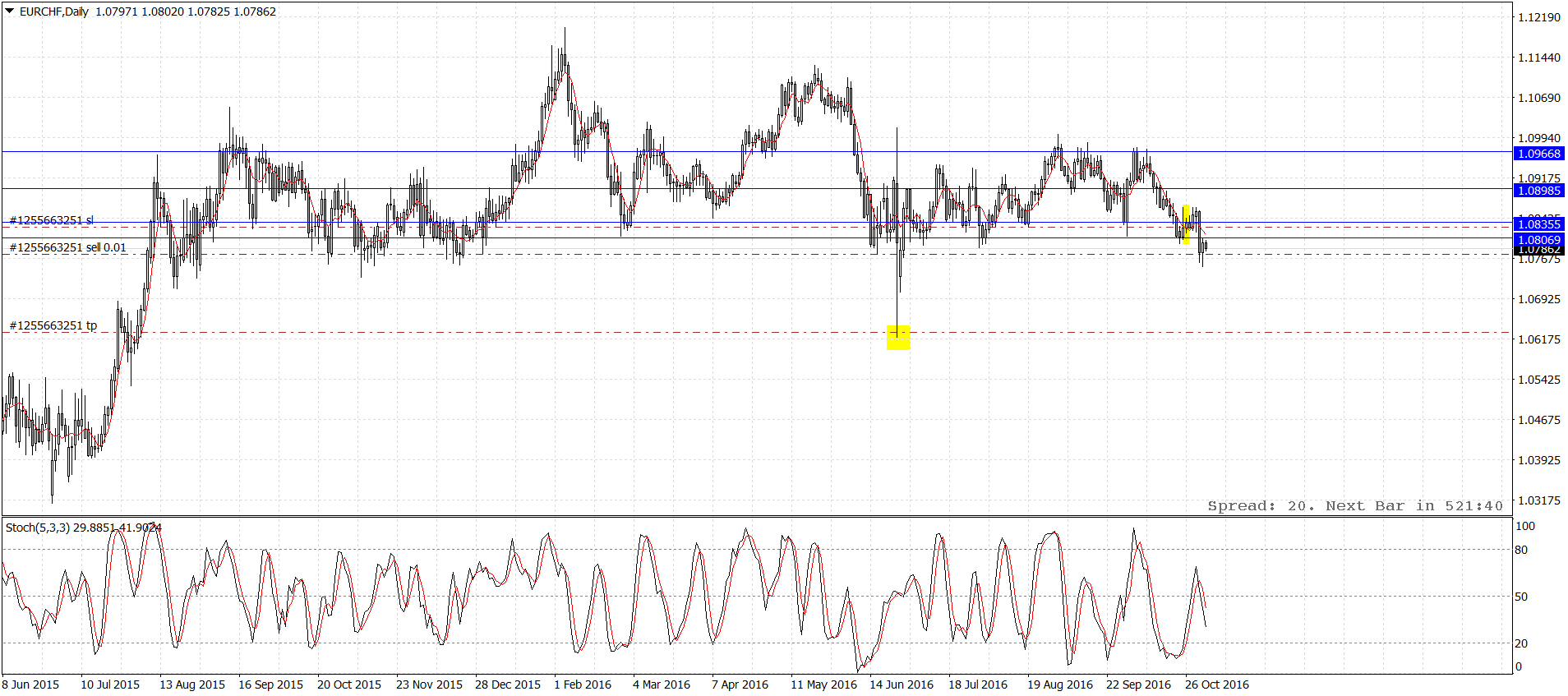Click the #1255663251 sl order label
Image resolution: width=1568 pixels, height=696 pixels.
click(x=52, y=220)
